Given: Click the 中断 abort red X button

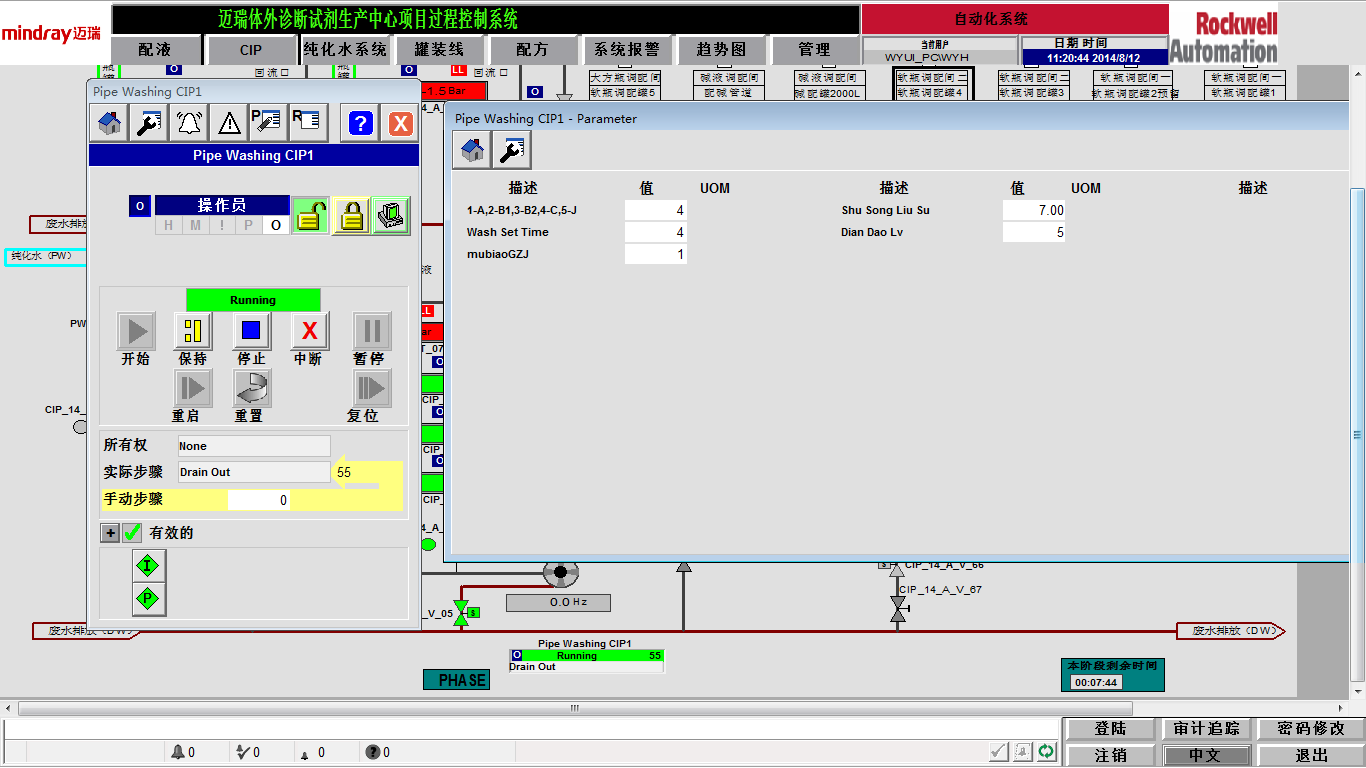Looking at the screenshot, I should 310,330.
